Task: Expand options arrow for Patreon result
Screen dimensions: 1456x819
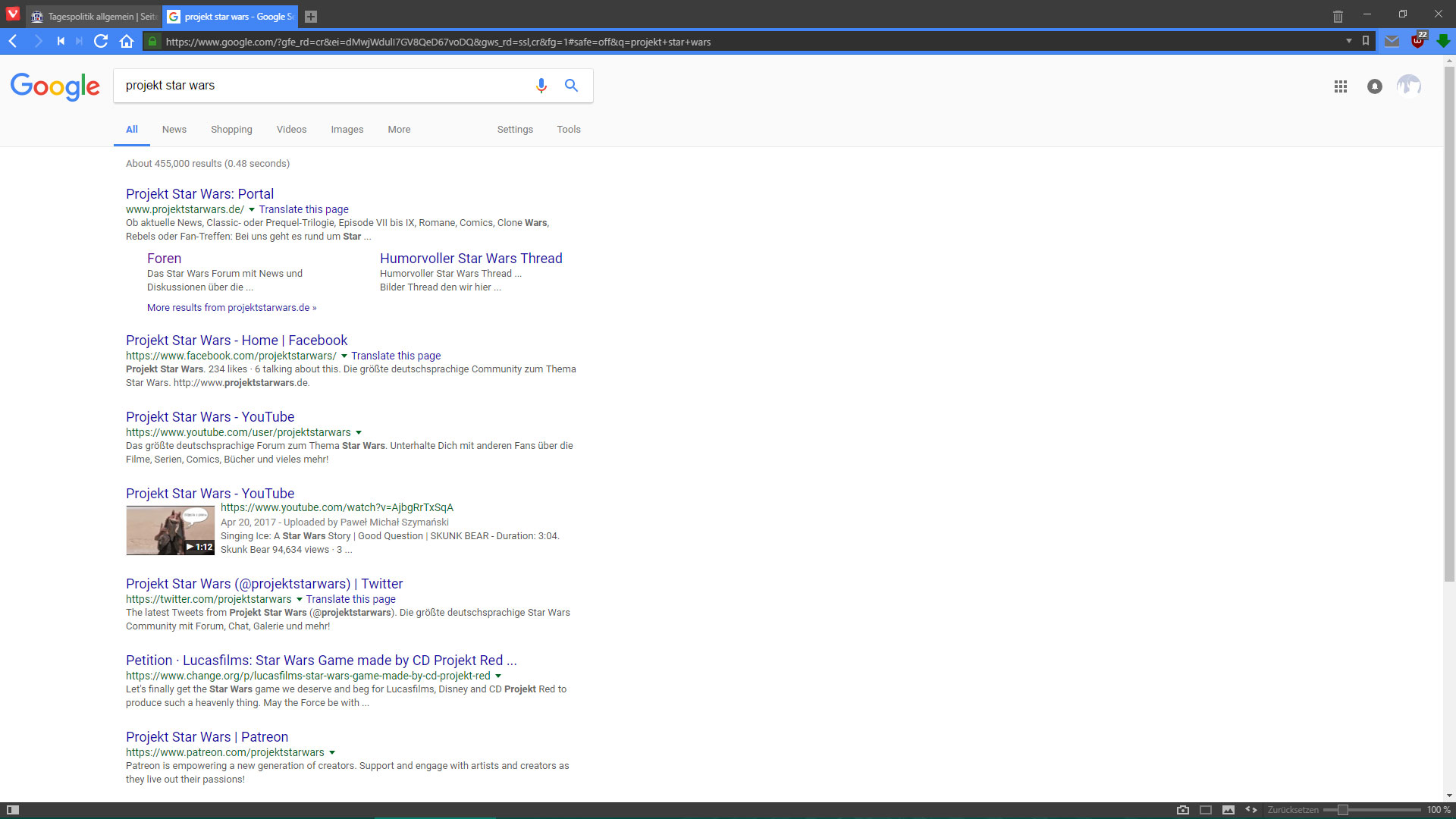Action: click(332, 753)
